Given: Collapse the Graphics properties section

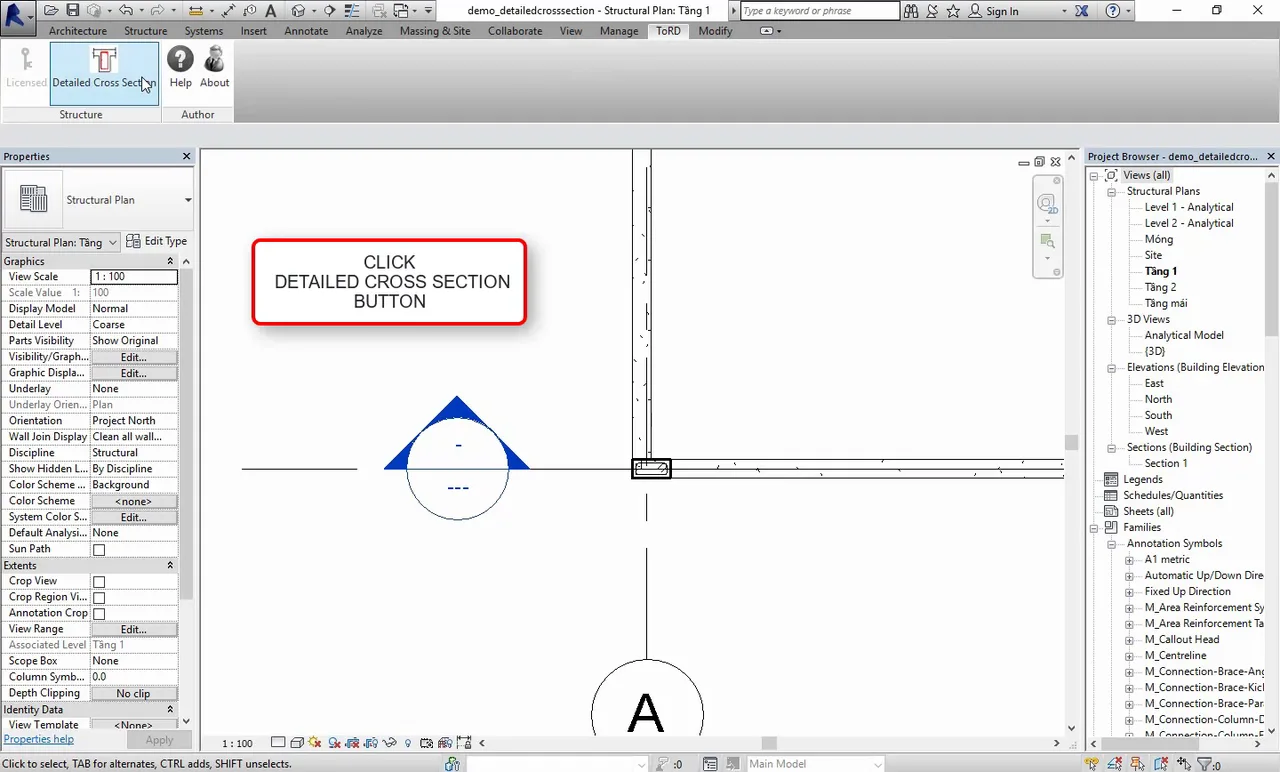Looking at the screenshot, I should tap(170, 261).
